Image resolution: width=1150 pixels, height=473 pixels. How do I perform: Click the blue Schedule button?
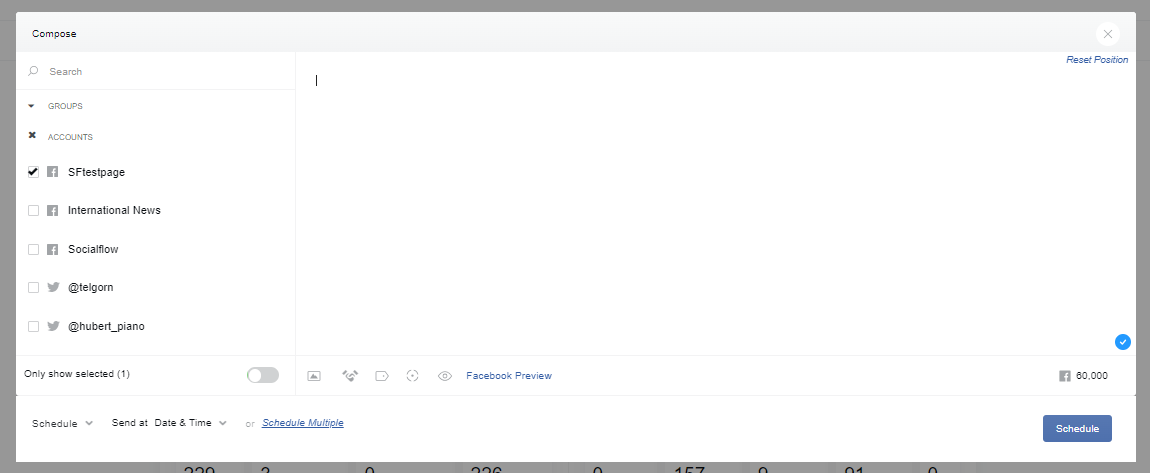tap(1077, 428)
